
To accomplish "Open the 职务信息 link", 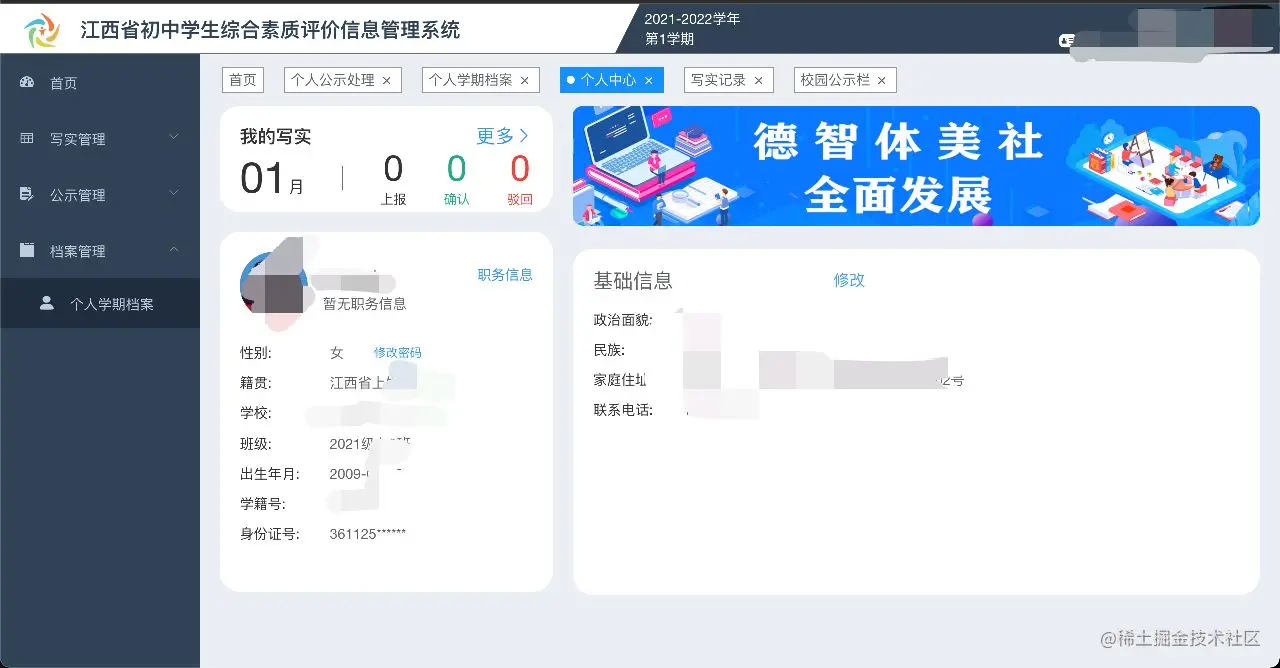I will pos(505,275).
